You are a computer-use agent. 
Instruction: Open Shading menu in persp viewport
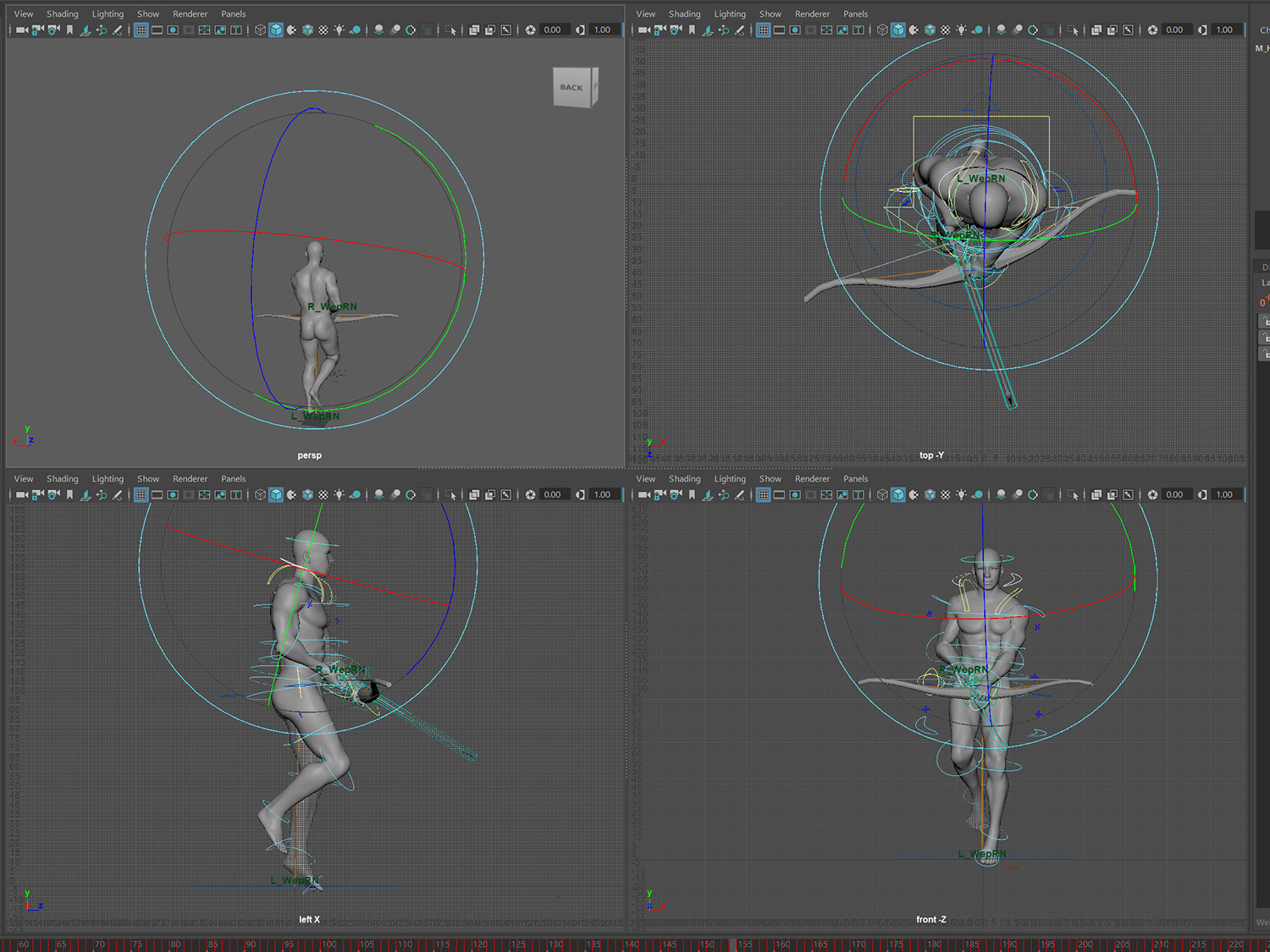[x=62, y=14]
